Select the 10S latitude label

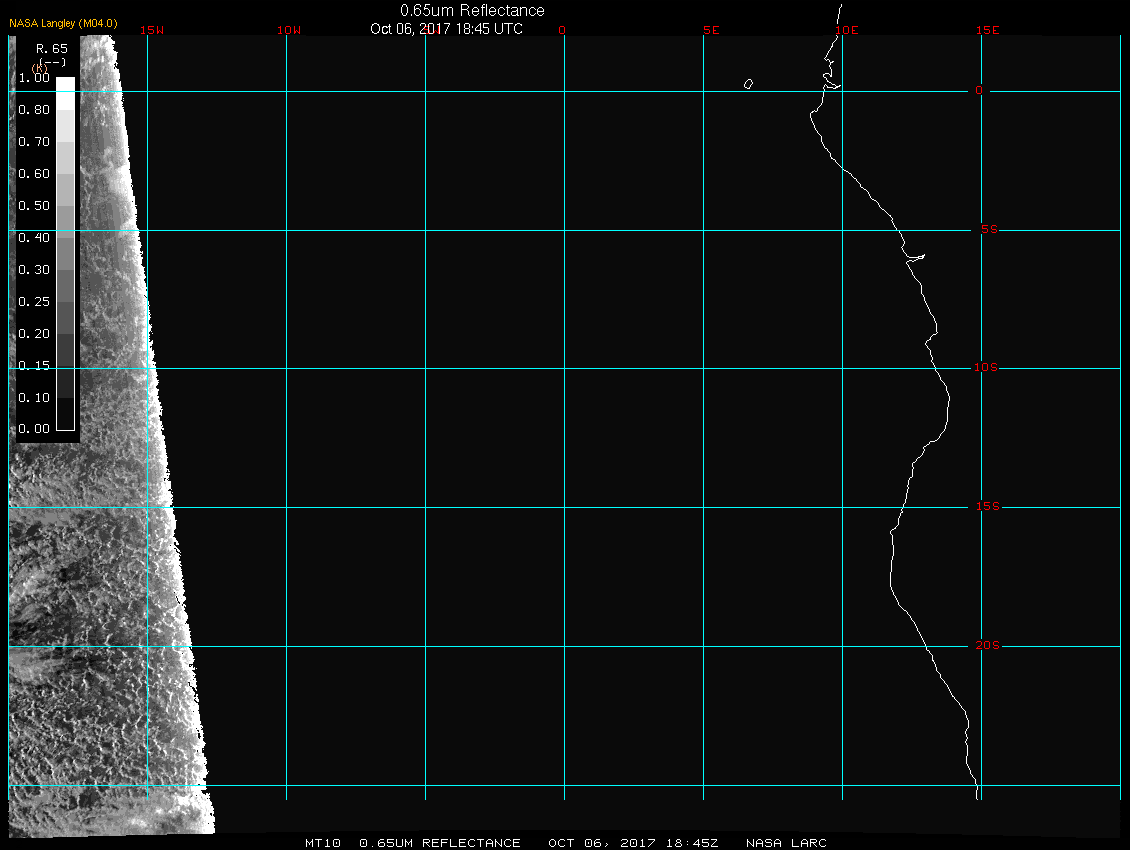[985, 368]
